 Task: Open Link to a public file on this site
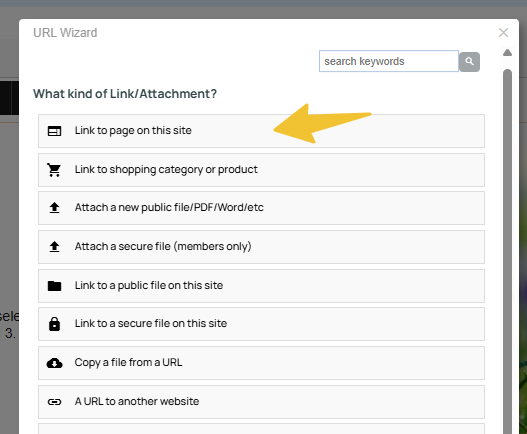coord(261,286)
